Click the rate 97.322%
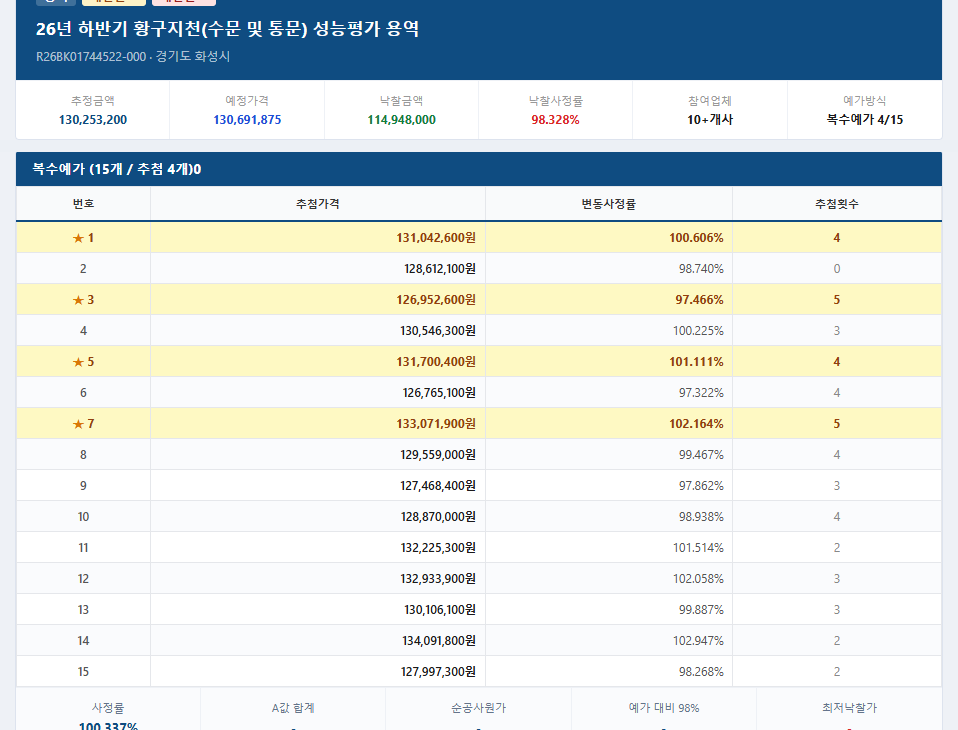The image size is (958, 730). (x=701, y=393)
